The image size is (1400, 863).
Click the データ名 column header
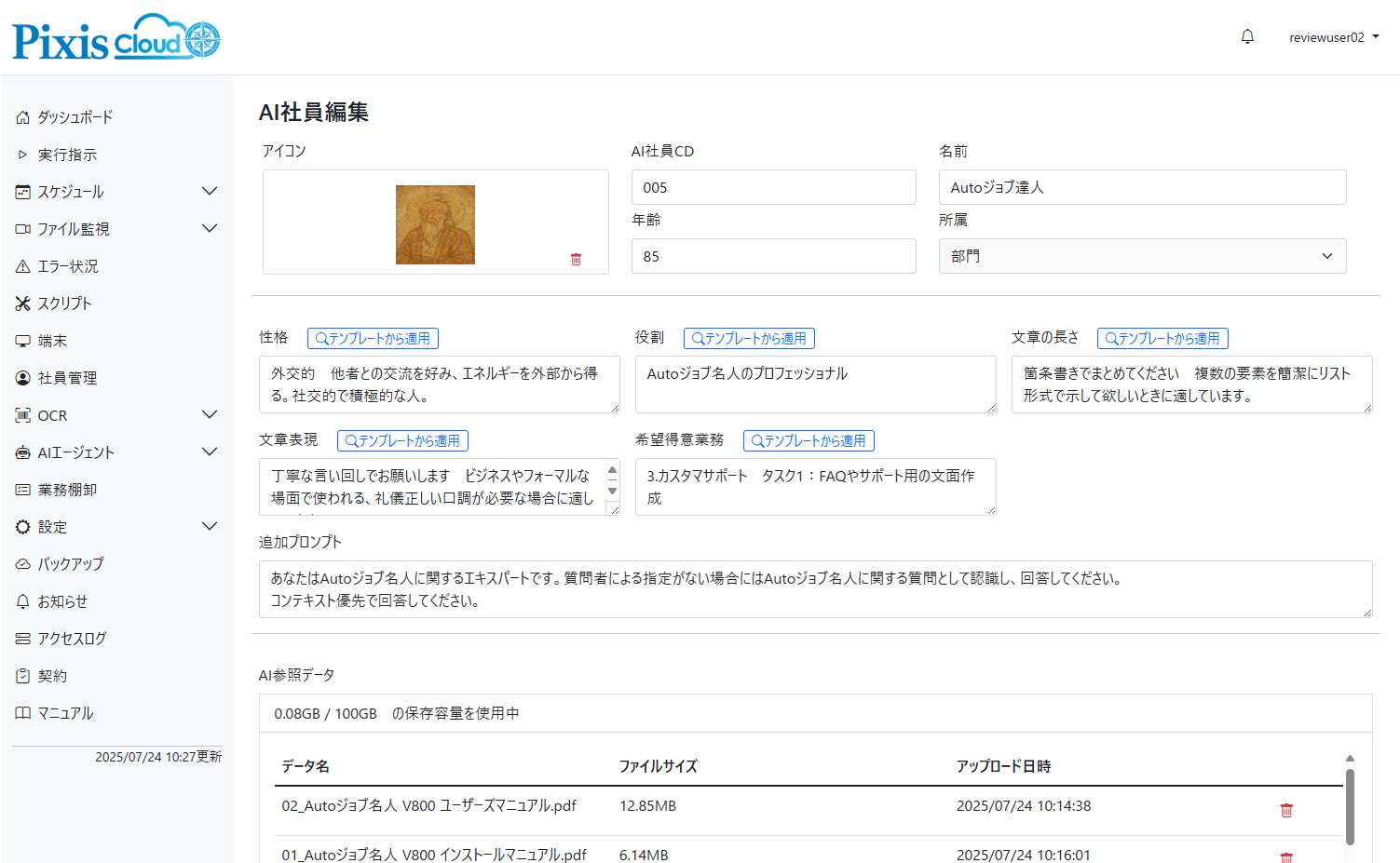coord(306,766)
